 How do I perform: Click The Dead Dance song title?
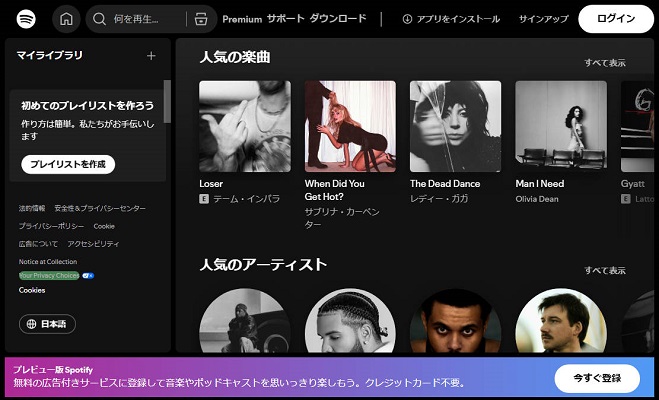(445, 184)
